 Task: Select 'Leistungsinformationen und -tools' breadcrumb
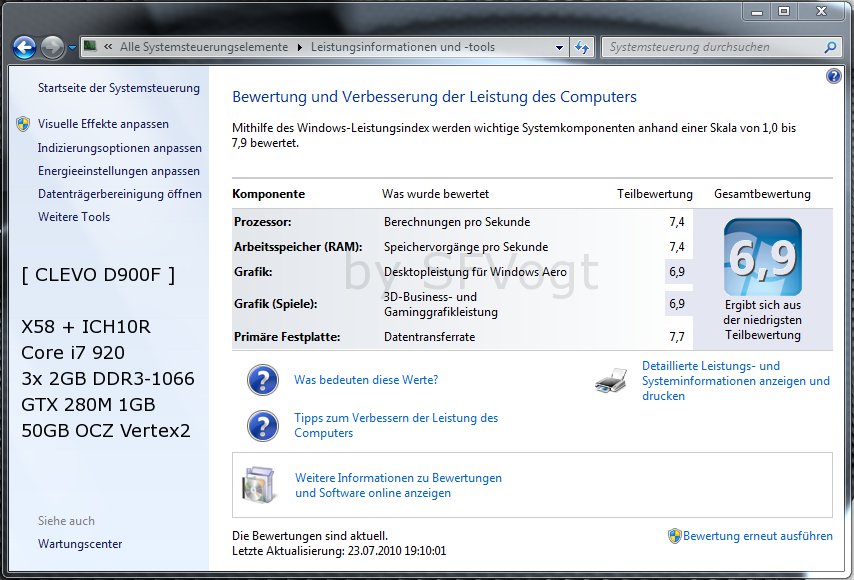pyautogui.click(x=402, y=47)
